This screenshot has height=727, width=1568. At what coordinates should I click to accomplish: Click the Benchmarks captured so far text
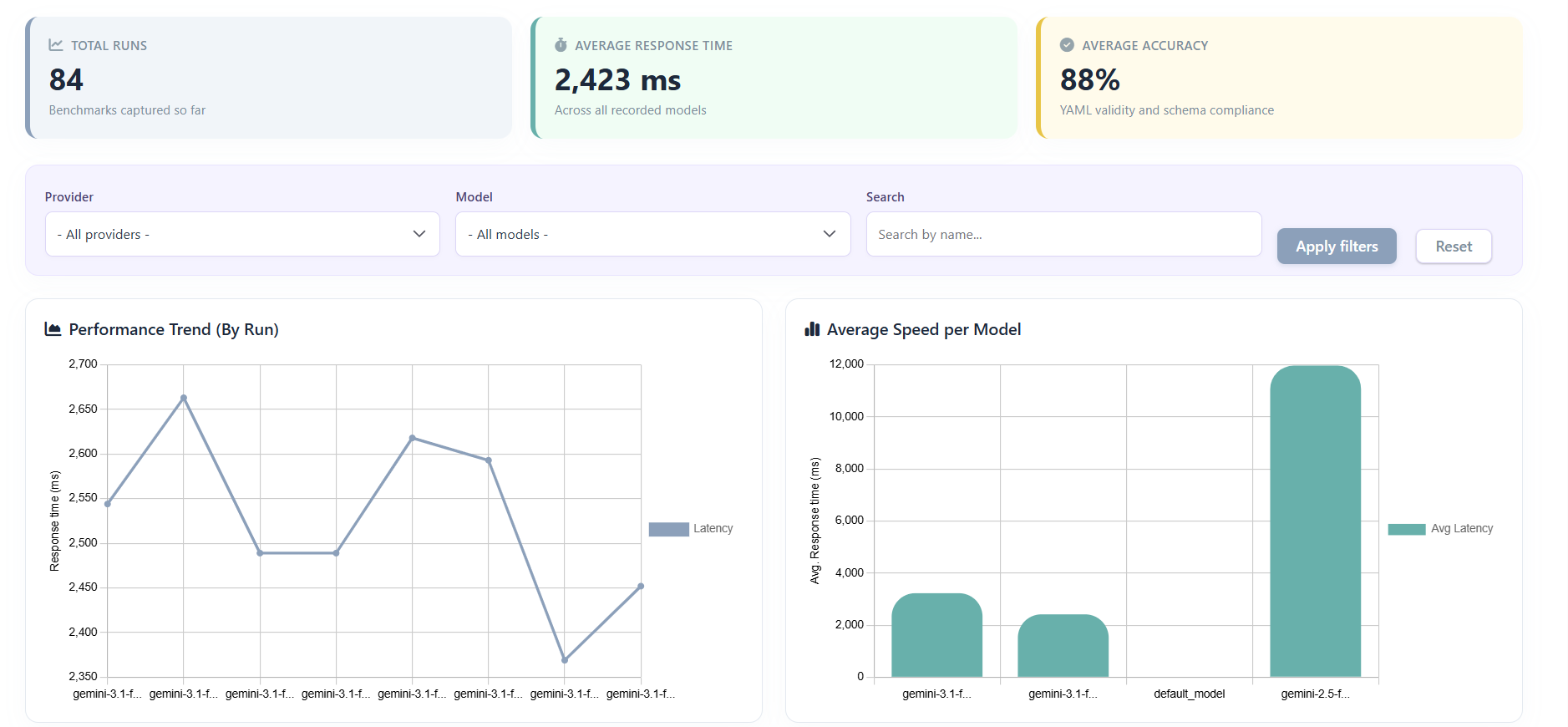pyautogui.click(x=127, y=110)
